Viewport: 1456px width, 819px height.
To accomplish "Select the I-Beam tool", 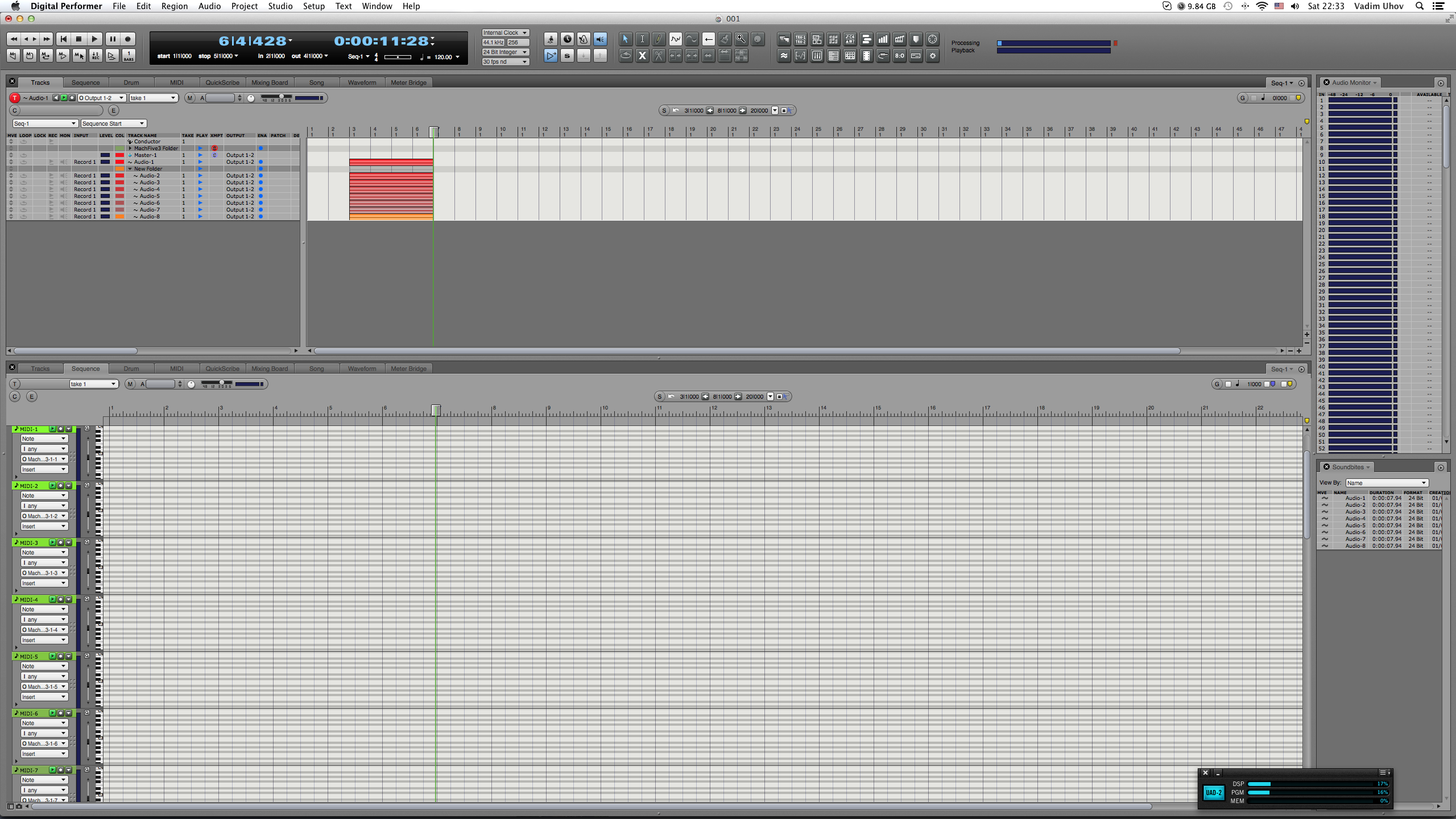I will [642, 39].
